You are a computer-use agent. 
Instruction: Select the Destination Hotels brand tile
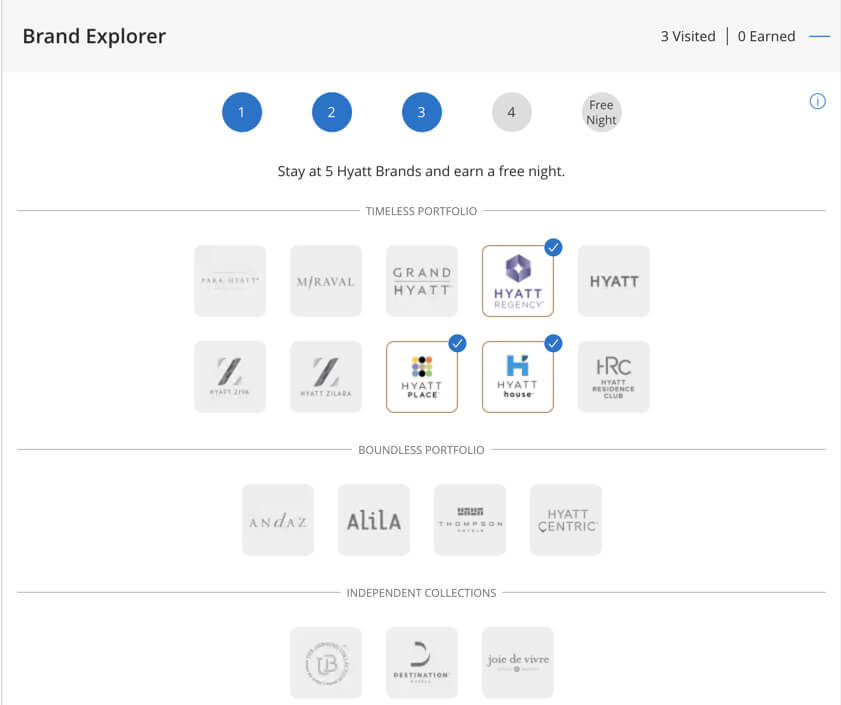tap(422, 662)
